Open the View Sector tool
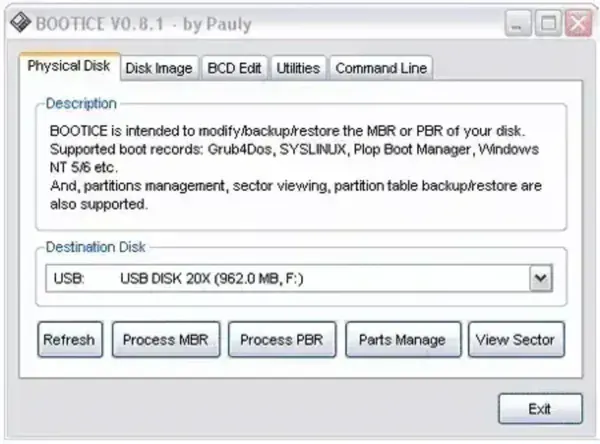 pyautogui.click(x=515, y=340)
